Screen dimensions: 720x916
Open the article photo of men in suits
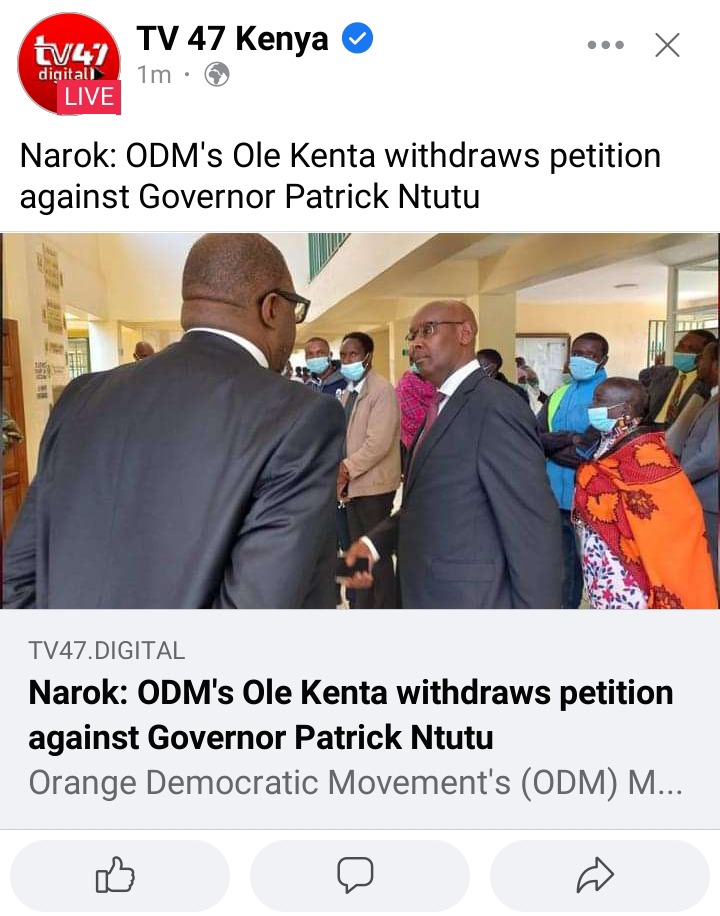tap(360, 421)
